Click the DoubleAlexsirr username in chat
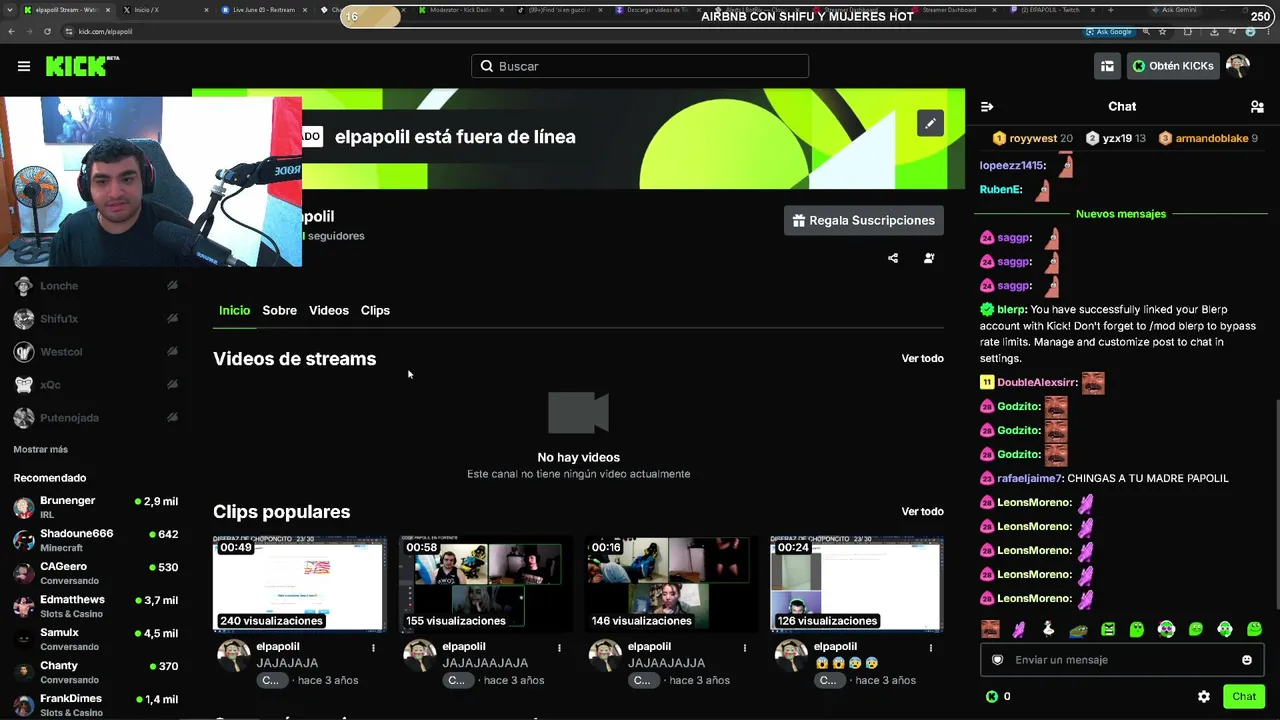 pos(1036,382)
